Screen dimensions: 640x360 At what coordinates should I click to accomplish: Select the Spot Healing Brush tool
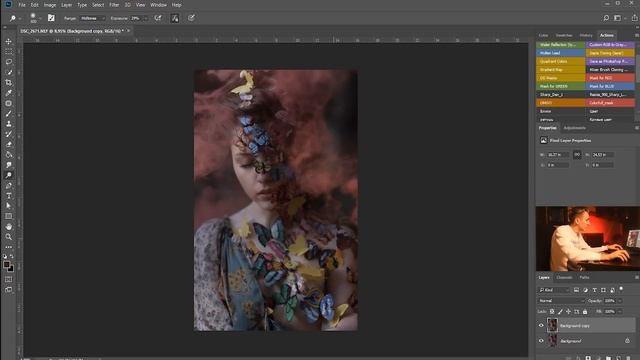(x=9, y=103)
